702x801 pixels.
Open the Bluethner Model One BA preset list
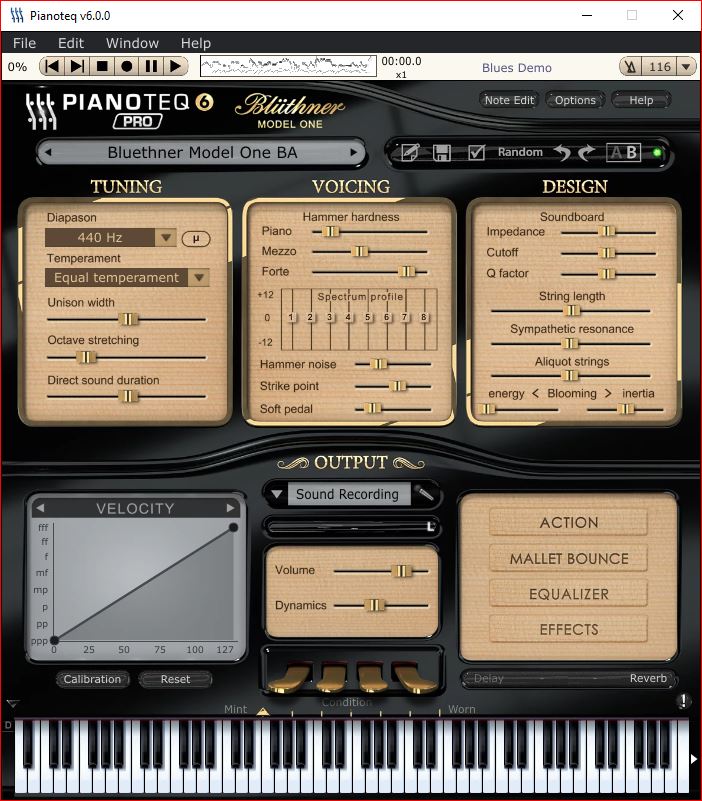(x=202, y=152)
